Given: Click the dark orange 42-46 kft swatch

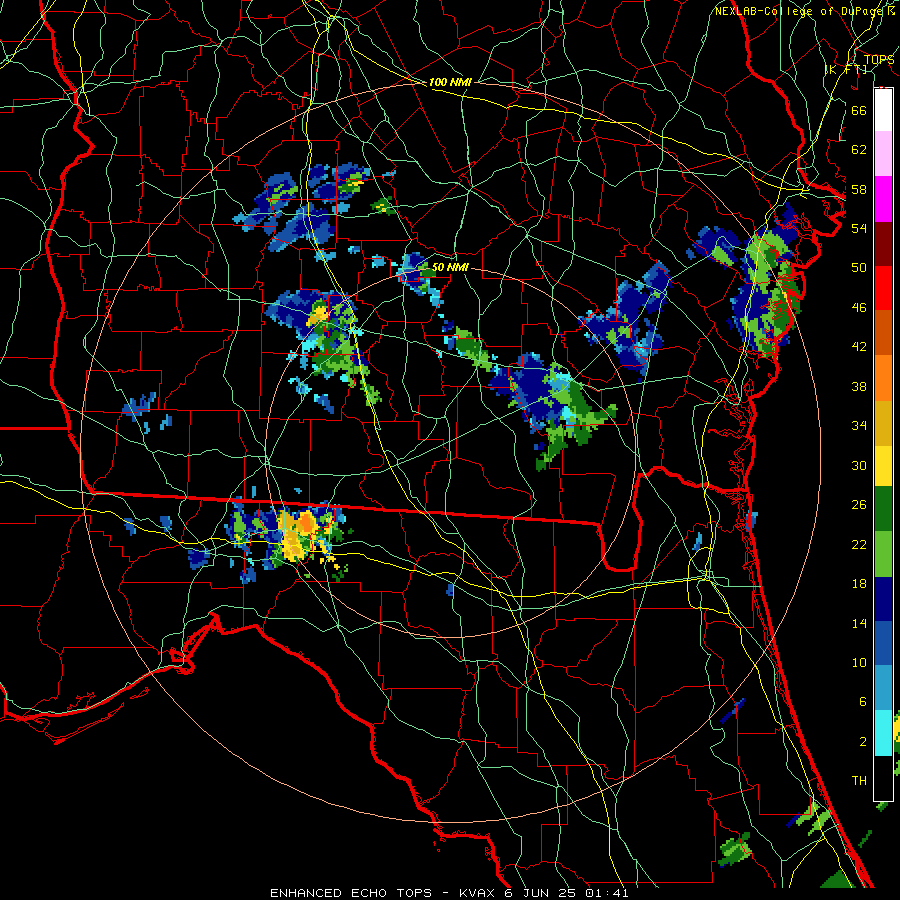Looking at the screenshot, I should 883,333.
